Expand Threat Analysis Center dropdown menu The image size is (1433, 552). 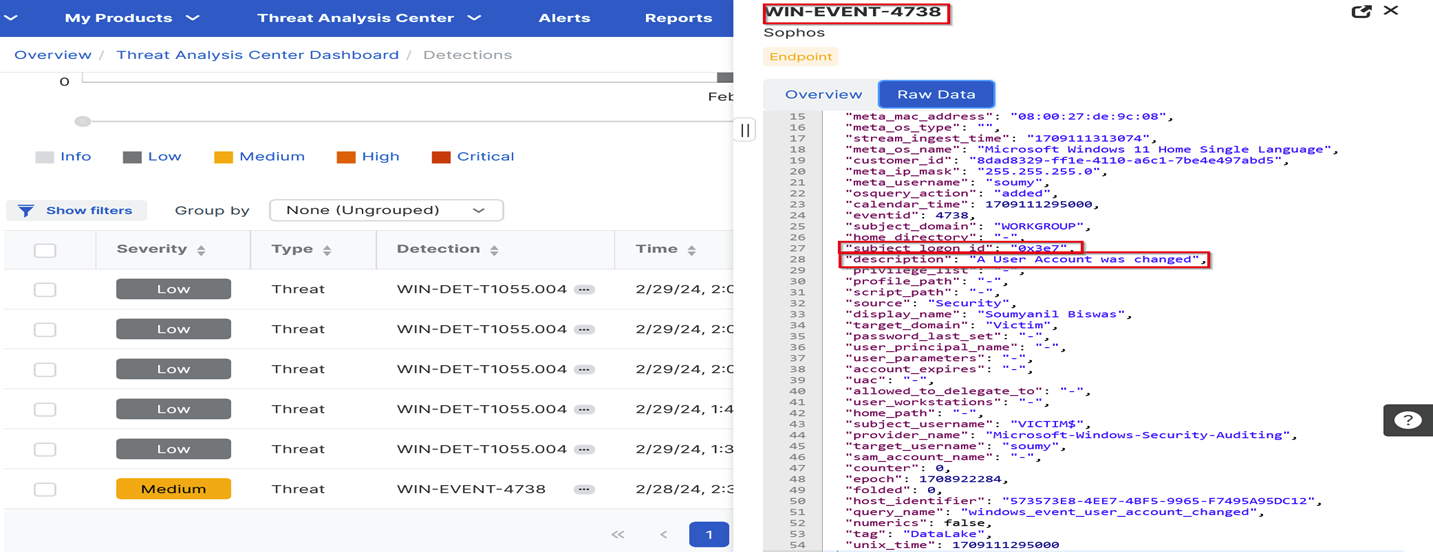[369, 18]
